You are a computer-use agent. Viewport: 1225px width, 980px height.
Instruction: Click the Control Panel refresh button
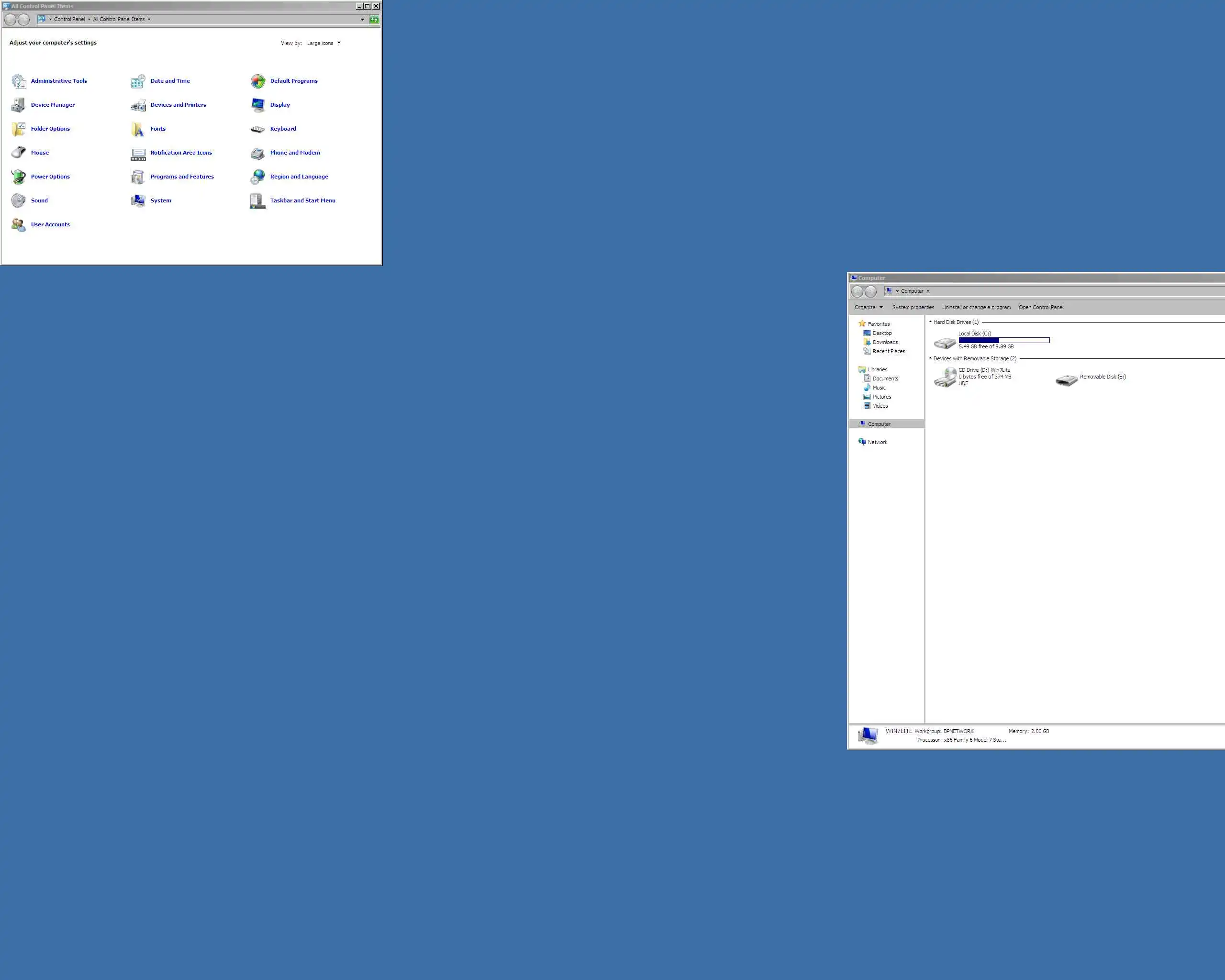(374, 20)
